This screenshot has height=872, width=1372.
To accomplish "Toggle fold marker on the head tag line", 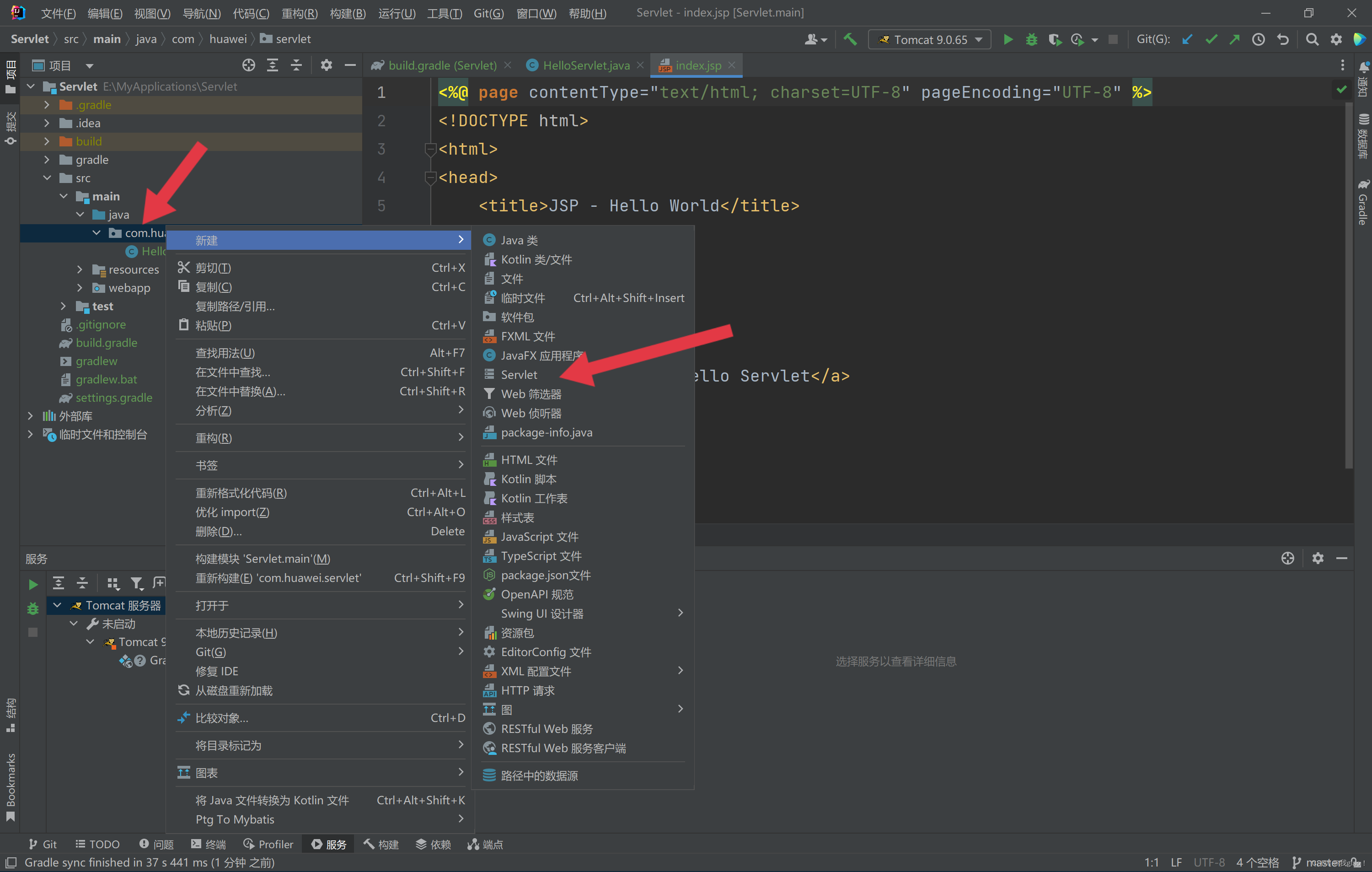I will (x=430, y=178).
